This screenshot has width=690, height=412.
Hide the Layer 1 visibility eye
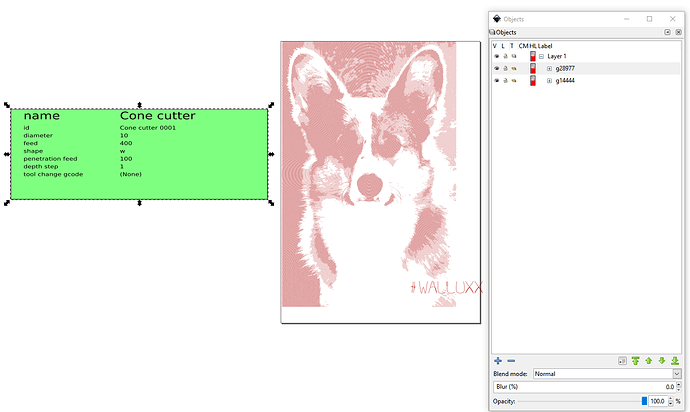(496, 57)
